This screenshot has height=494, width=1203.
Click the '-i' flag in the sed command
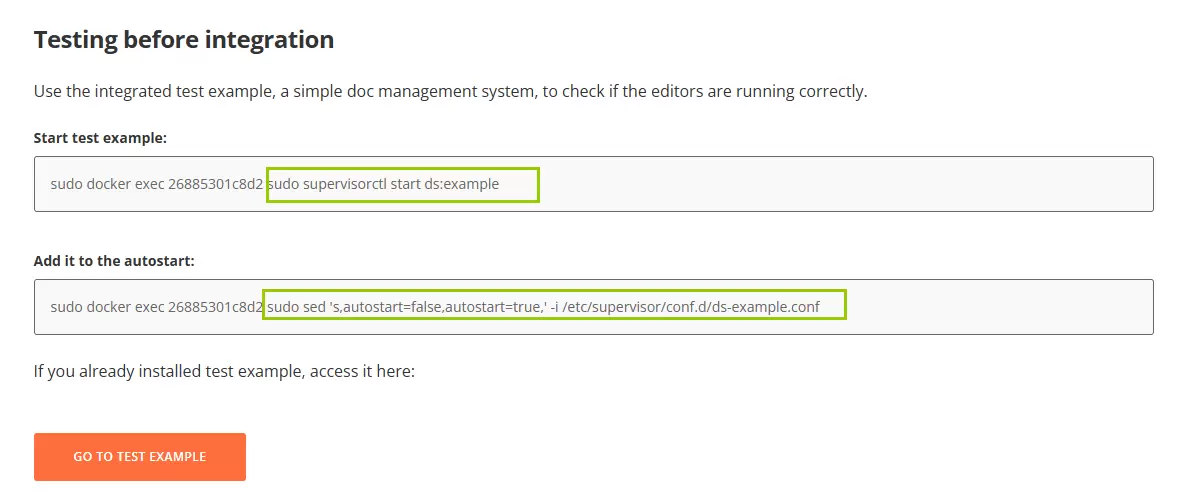(x=555, y=307)
